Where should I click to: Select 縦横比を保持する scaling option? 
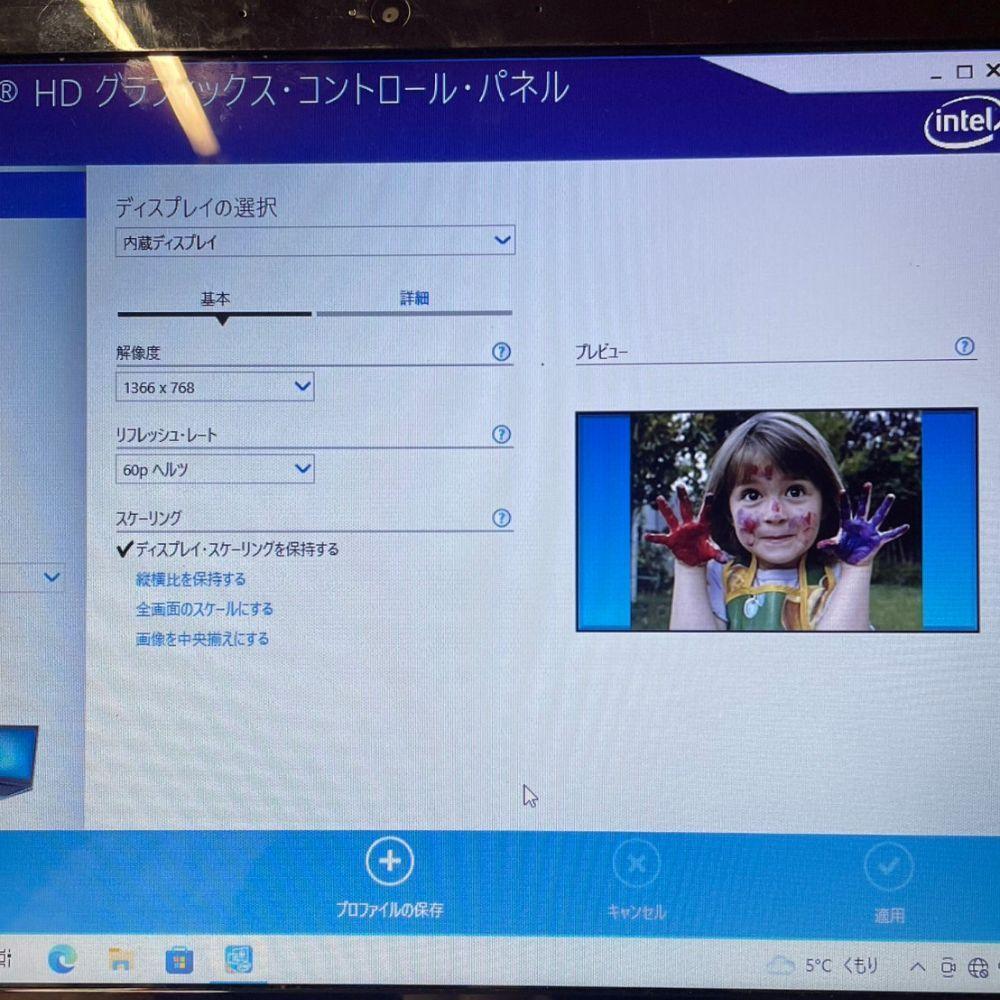[191, 579]
